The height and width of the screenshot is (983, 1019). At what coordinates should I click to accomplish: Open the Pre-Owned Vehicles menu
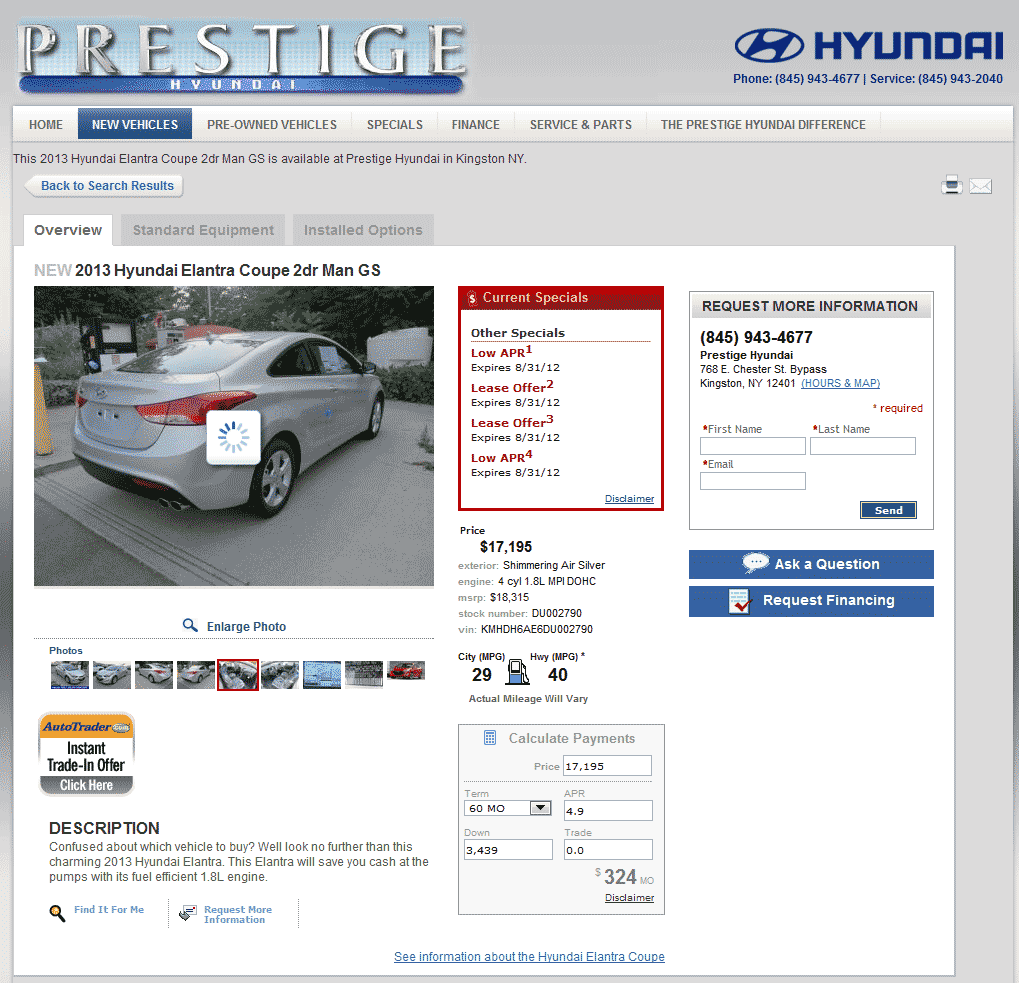[272, 124]
